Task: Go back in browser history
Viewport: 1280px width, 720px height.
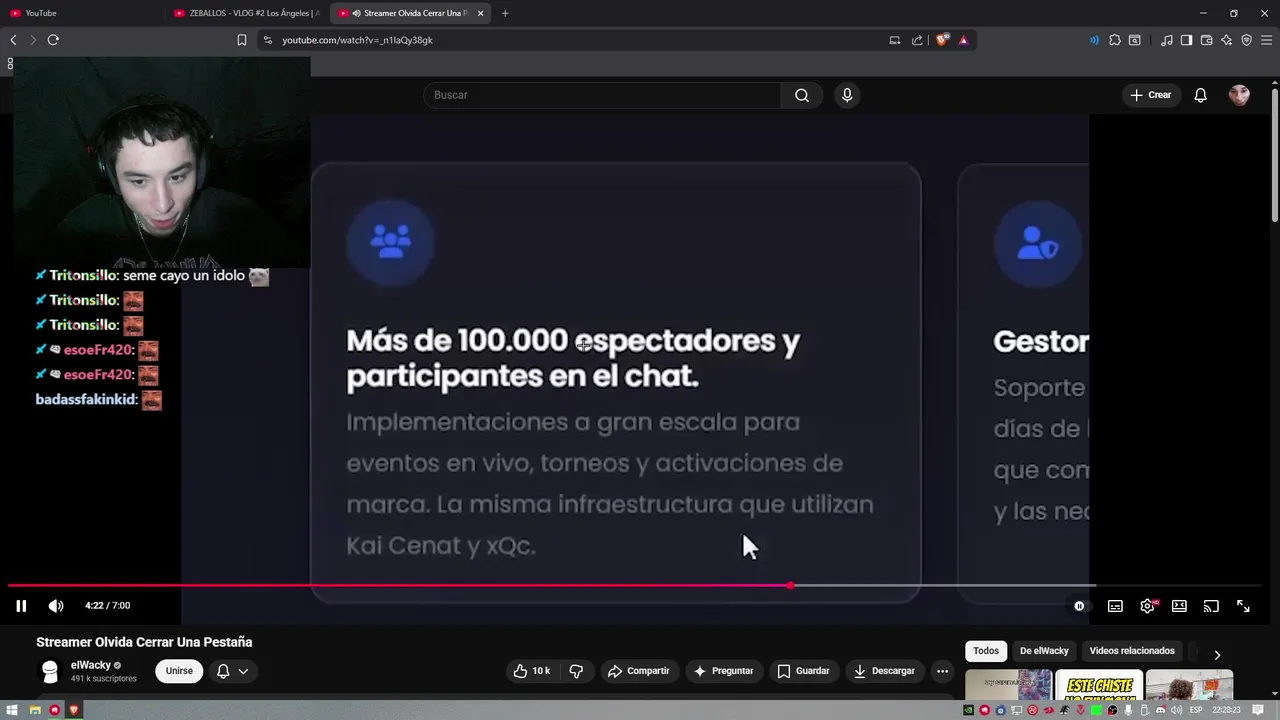Action: (13, 40)
